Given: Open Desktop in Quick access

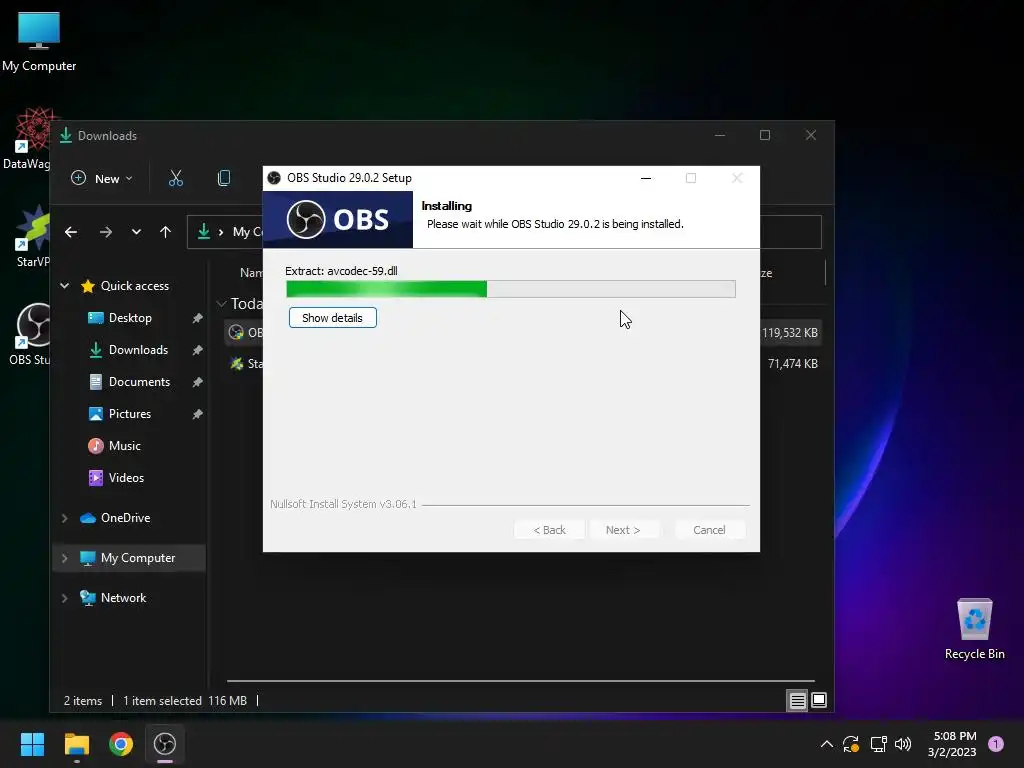Looking at the screenshot, I should pyautogui.click(x=130, y=318).
